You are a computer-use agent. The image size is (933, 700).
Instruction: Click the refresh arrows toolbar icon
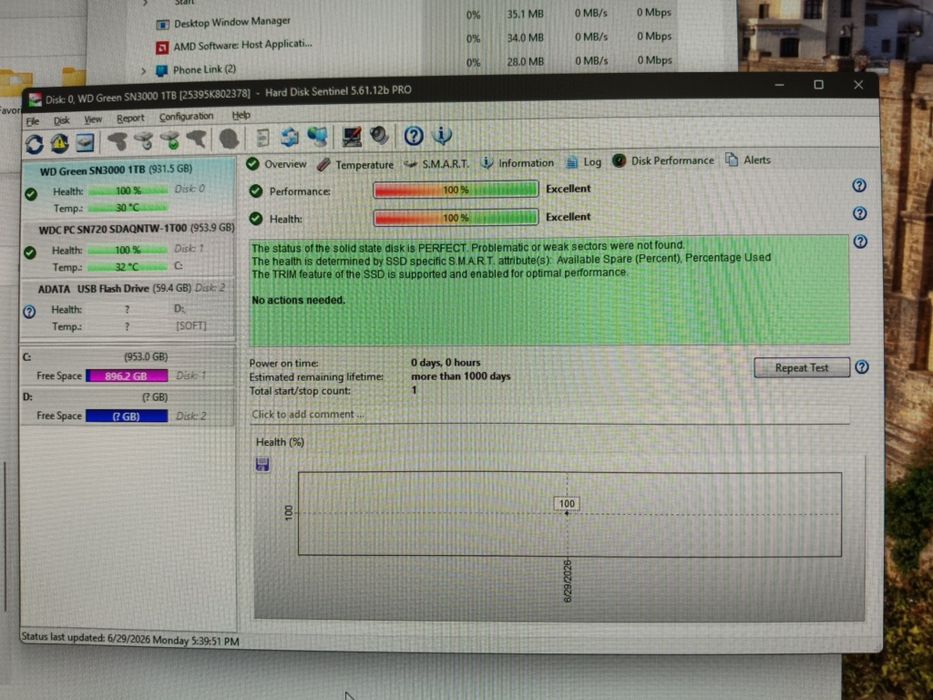34,143
